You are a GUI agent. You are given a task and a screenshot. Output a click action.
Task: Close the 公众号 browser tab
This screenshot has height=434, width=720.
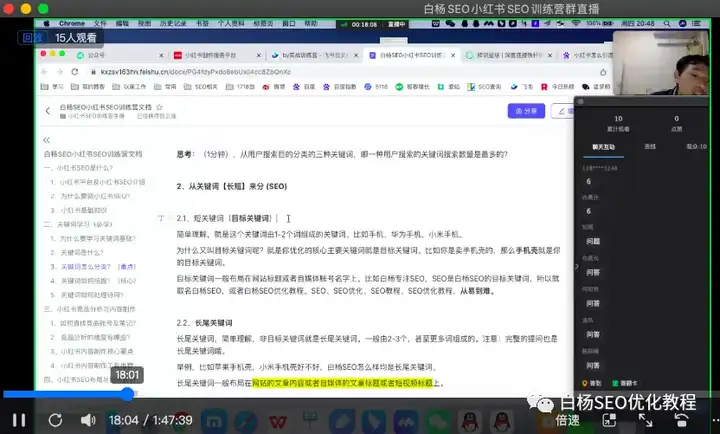[161, 55]
